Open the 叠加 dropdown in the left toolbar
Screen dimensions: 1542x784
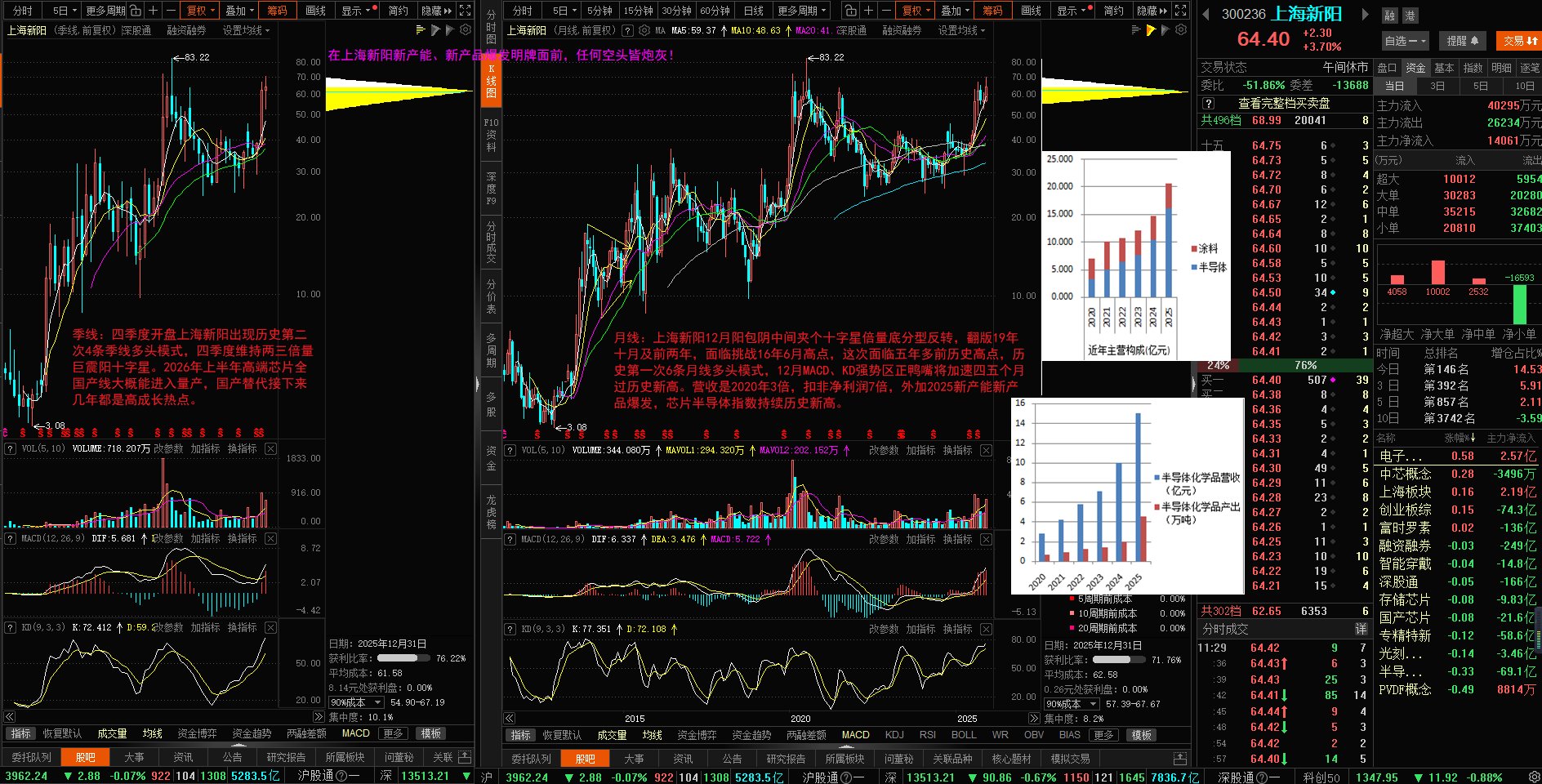point(239,11)
